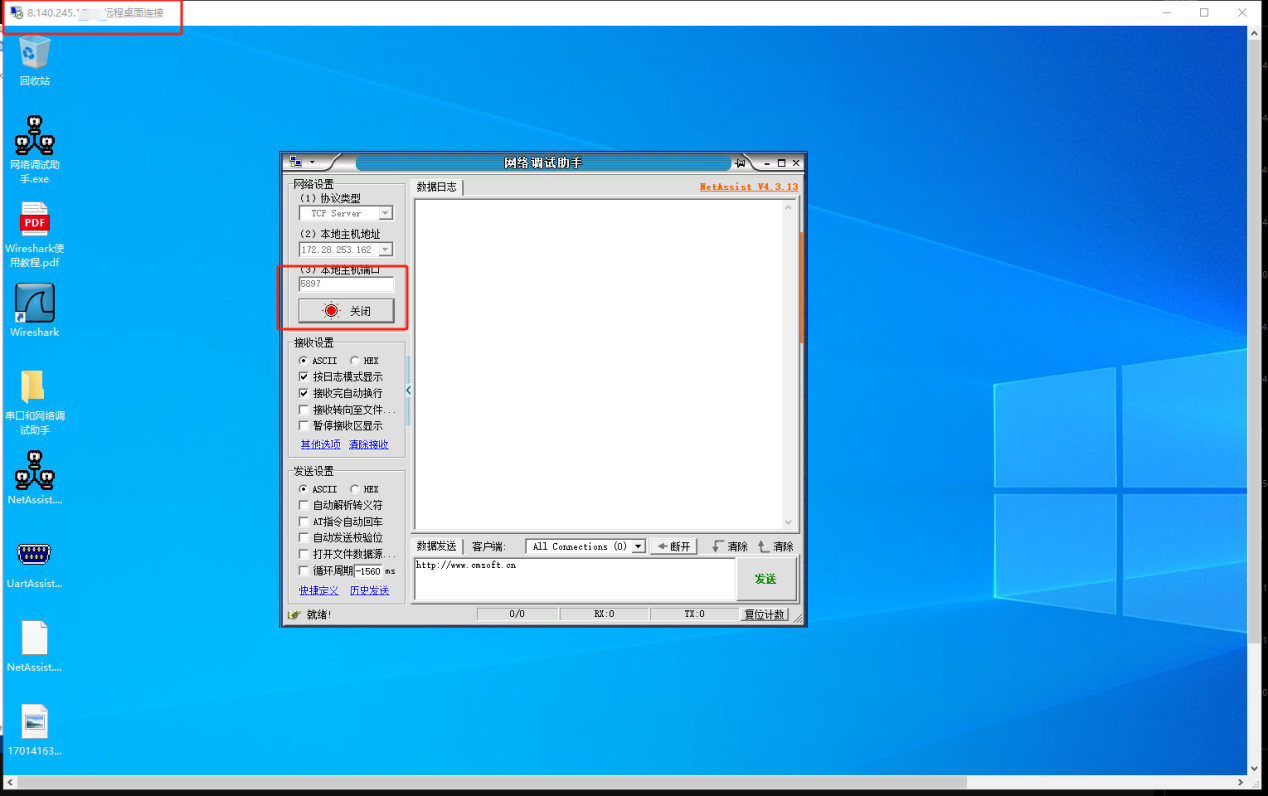This screenshot has height=796, width=1268.
Task: Click the 清除接收 link
Action: 368,445
